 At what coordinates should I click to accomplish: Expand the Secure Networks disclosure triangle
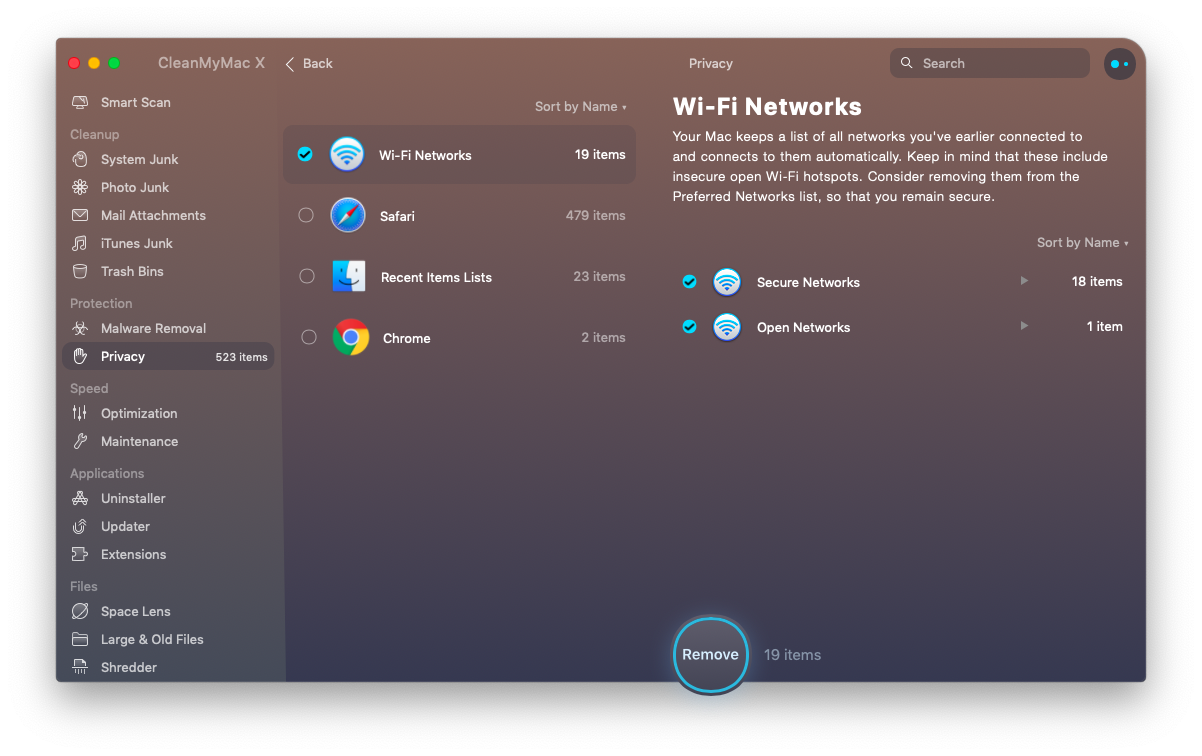coord(1024,281)
